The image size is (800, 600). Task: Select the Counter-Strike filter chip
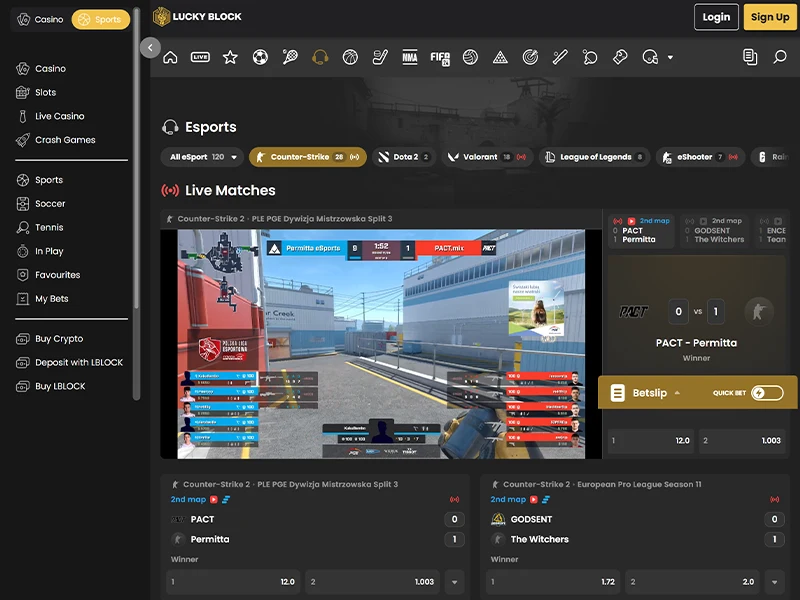pos(308,157)
